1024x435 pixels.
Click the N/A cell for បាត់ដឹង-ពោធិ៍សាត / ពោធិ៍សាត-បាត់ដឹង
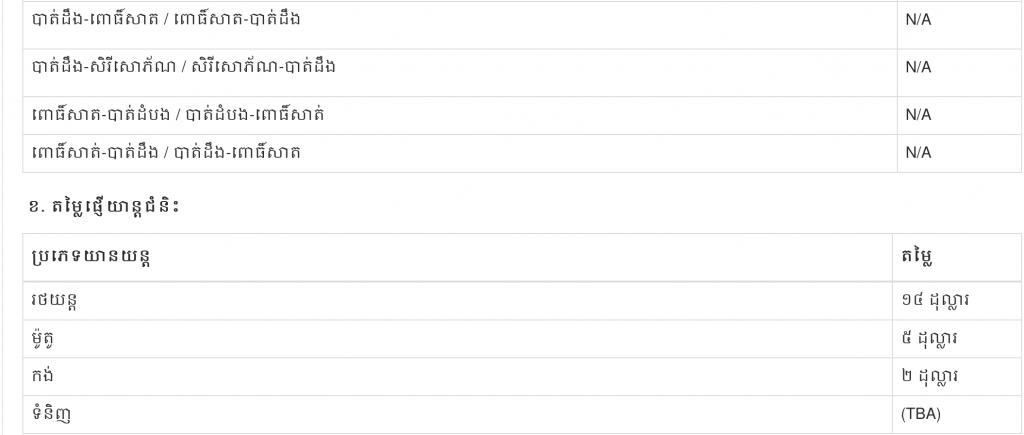pos(918,20)
